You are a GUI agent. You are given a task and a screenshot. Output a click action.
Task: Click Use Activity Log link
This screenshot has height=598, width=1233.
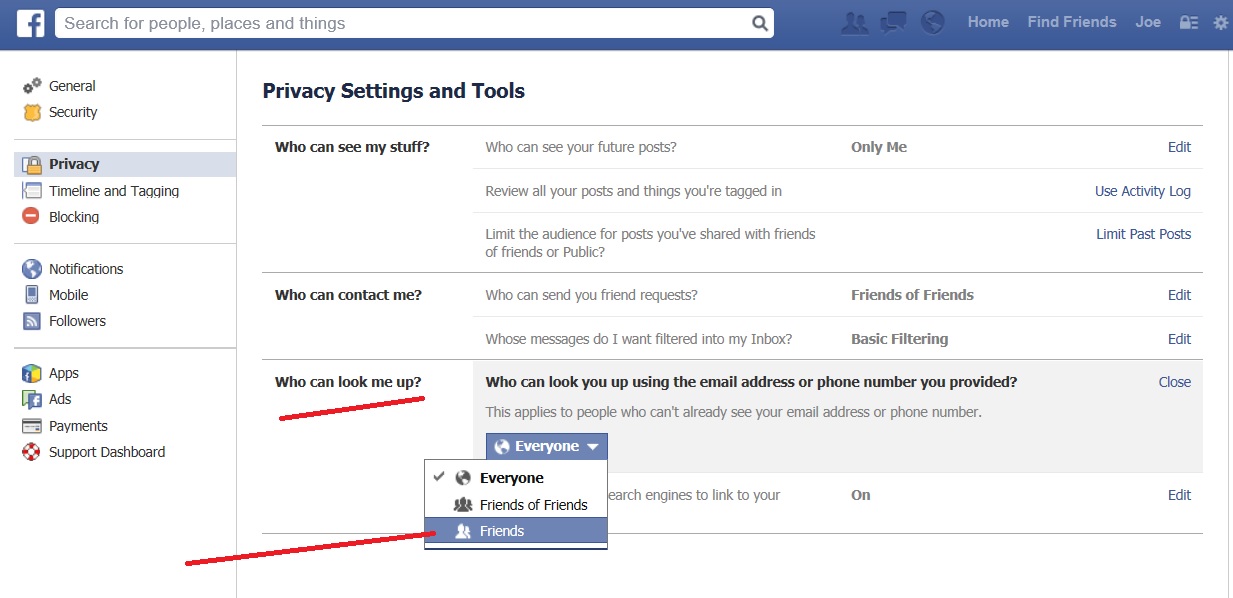[1143, 191]
